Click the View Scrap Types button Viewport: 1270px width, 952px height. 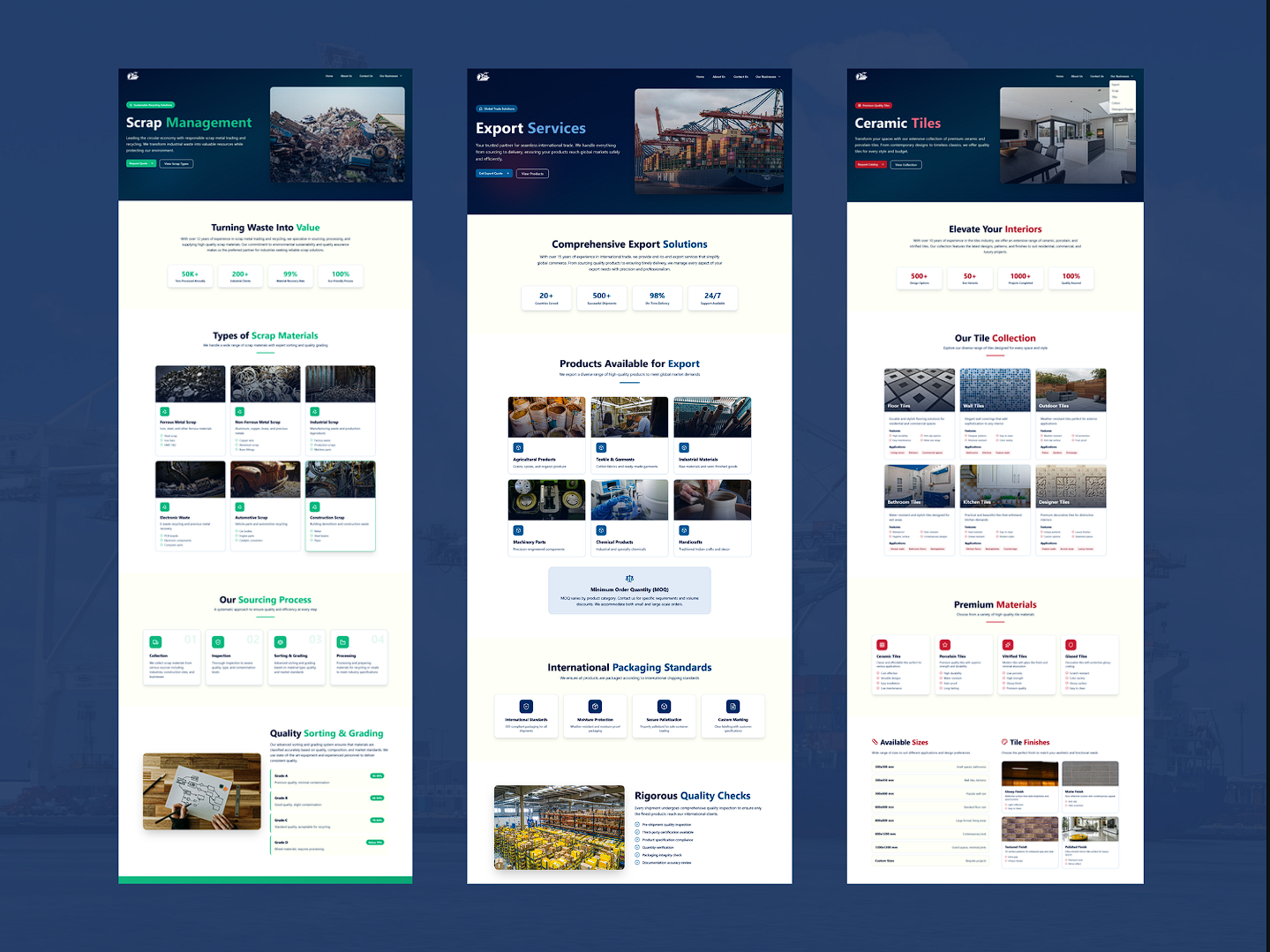(x=176, y=163)
